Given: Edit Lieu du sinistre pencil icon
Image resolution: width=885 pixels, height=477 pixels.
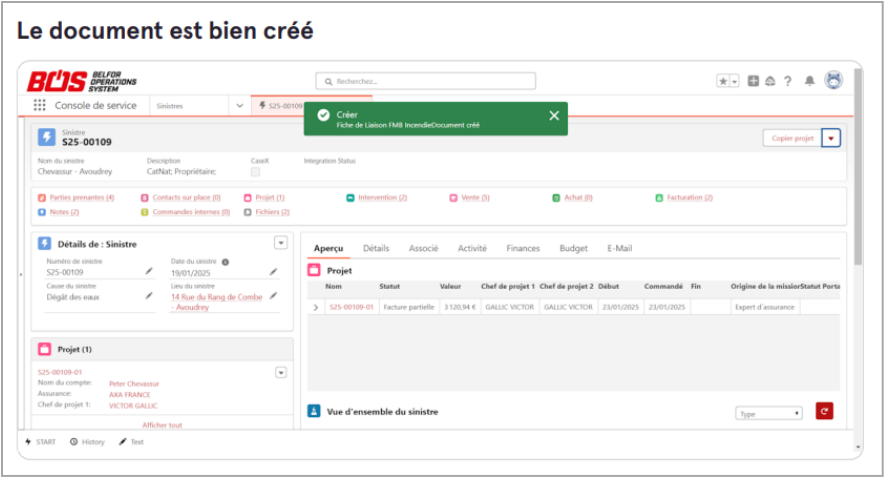Looking at the screenshot, I should point(273,296).
